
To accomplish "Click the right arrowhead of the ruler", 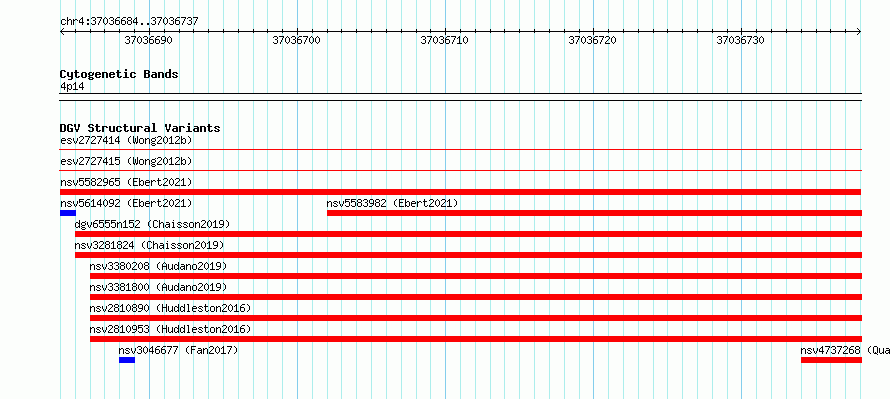I will coord(859,32).
